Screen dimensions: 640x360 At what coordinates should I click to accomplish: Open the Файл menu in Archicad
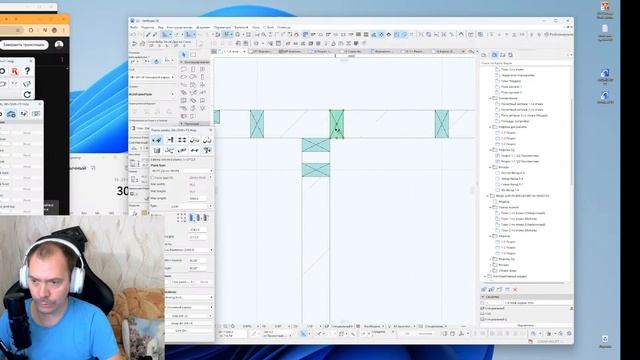[x=134, y=27]
